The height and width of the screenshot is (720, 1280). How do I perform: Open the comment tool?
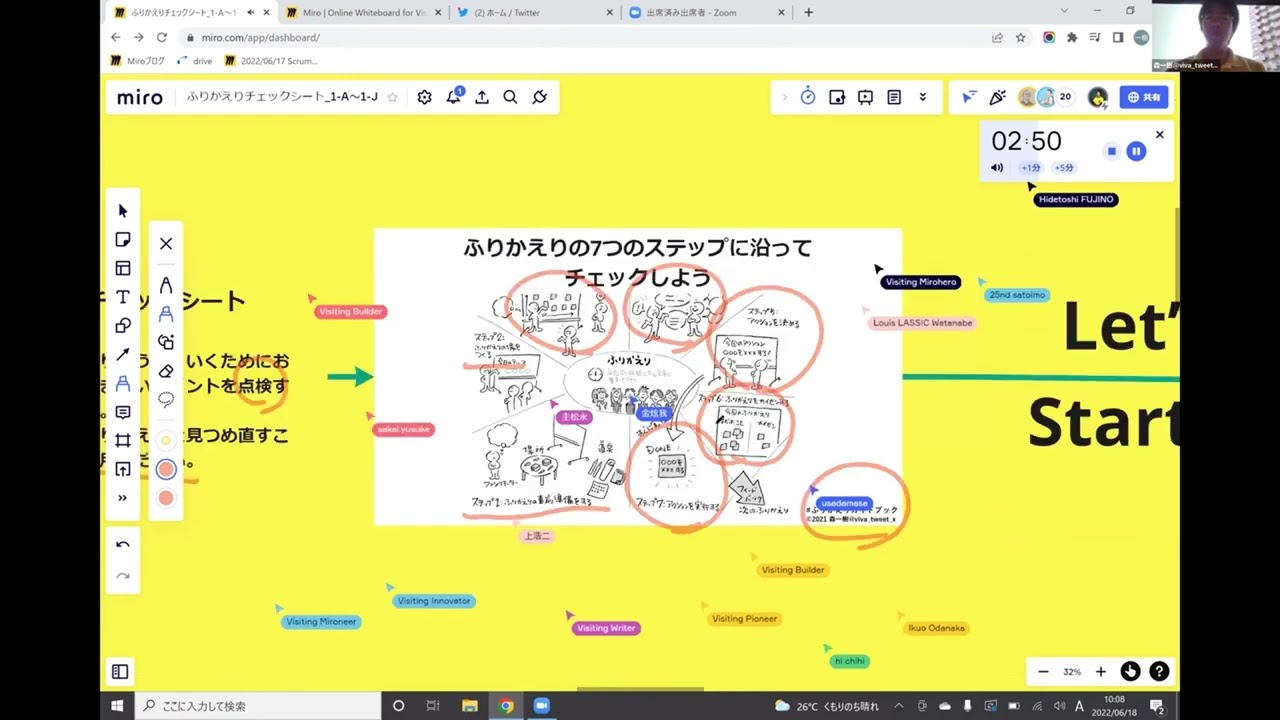click(123, 412)
